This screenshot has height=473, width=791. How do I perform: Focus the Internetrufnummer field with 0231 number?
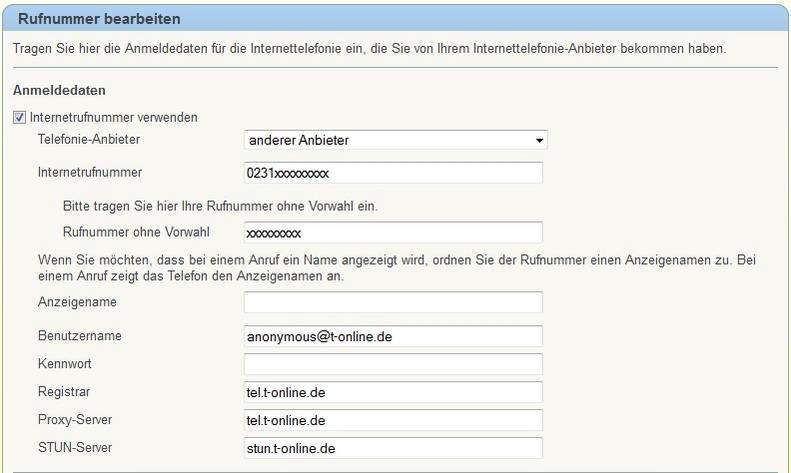coord(393,173)
